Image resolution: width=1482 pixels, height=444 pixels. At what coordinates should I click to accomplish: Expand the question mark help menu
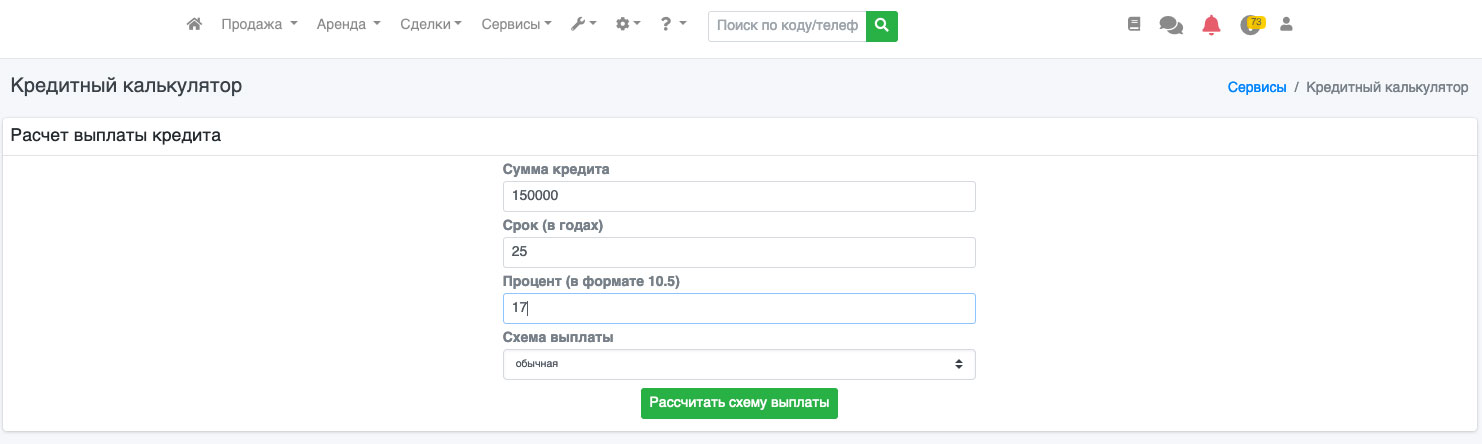673,25
